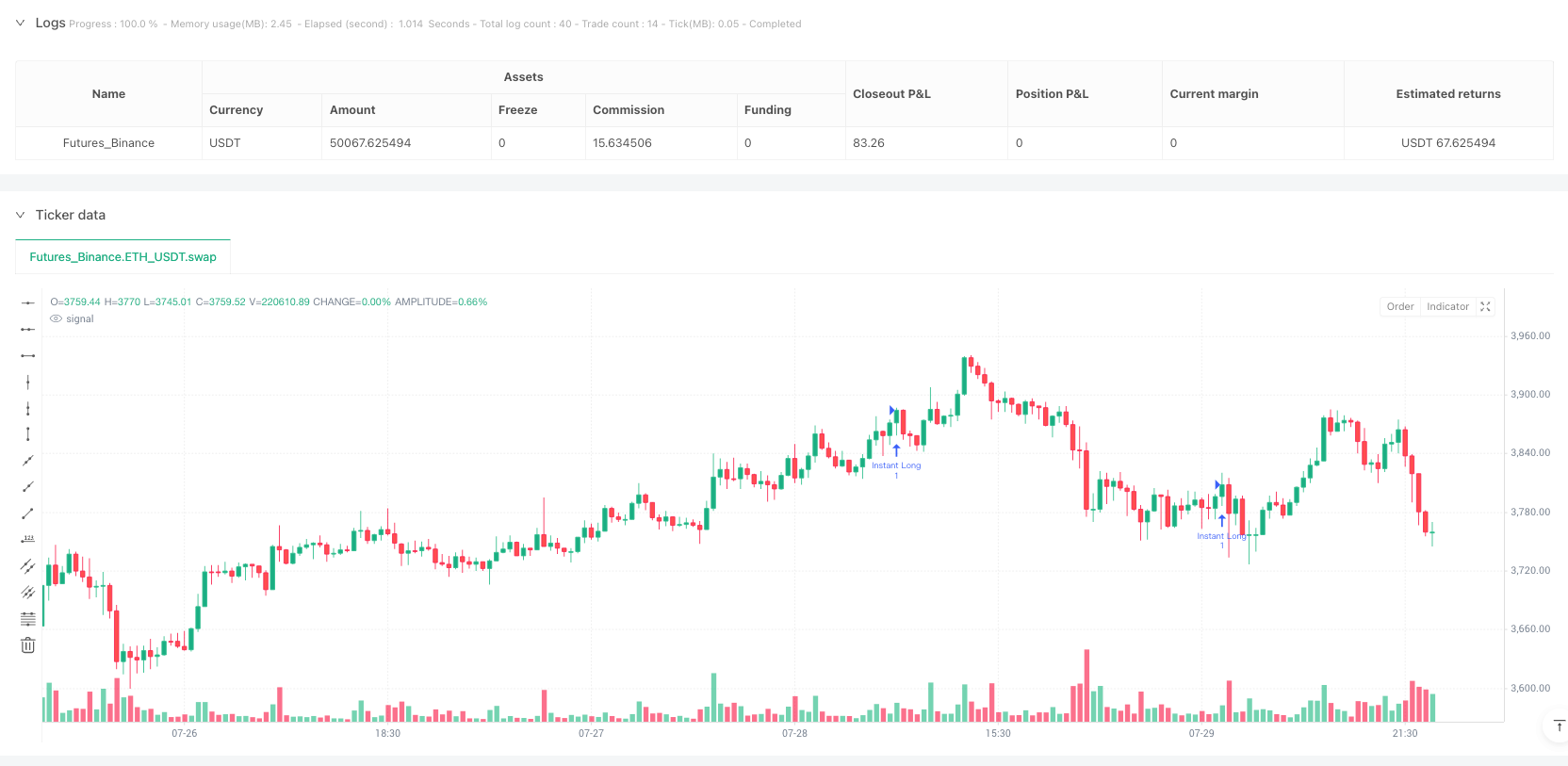This screenshot has width=1568, height=766.
Task: Click the scroll-to-top arrow button
Action: click(1559, 725)
